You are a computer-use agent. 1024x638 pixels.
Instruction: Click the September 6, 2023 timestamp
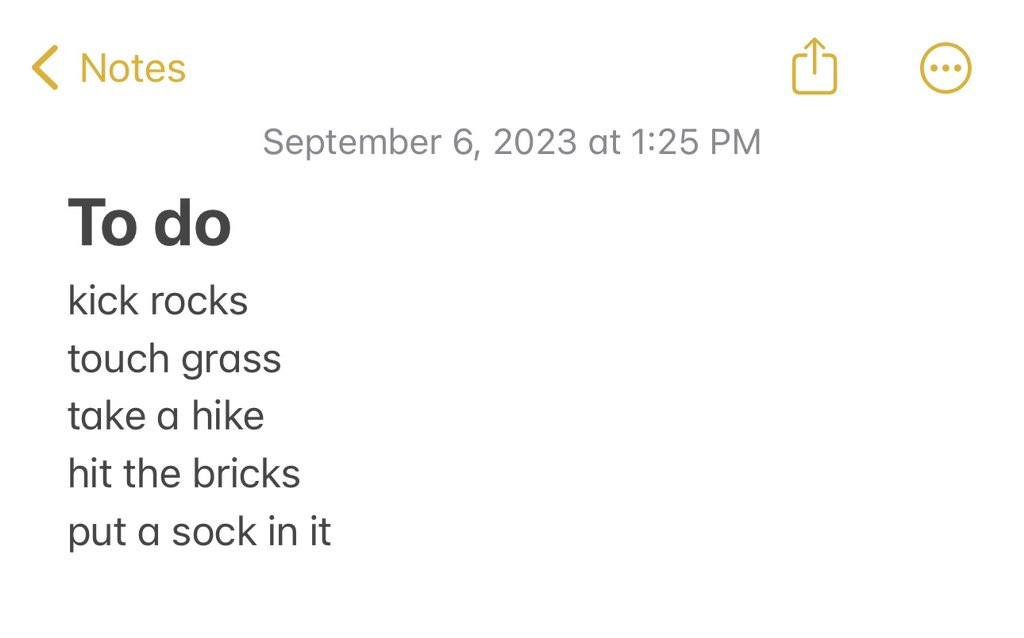[x=512, y=142]
